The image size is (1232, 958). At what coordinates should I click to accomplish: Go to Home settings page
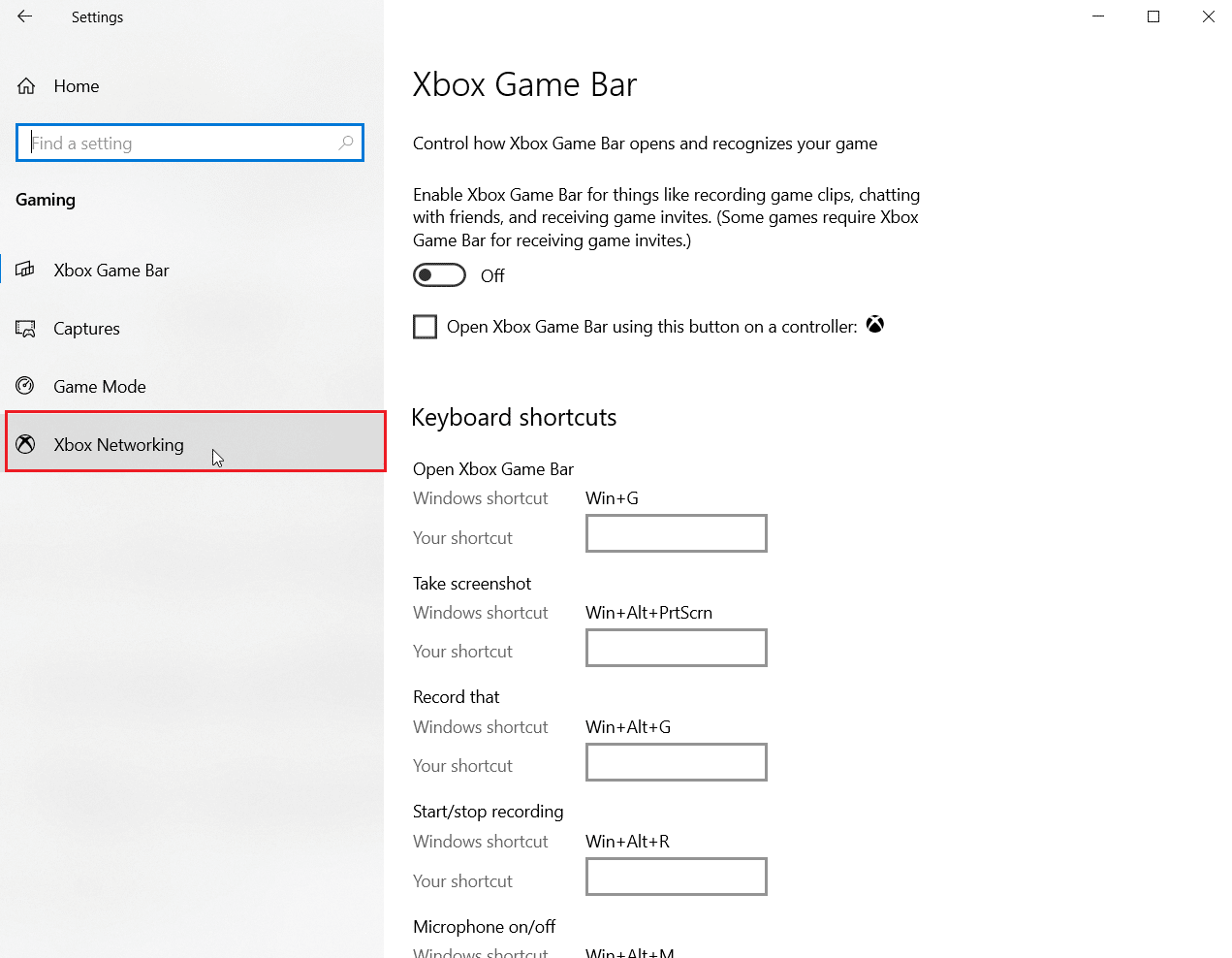point(192,86)
